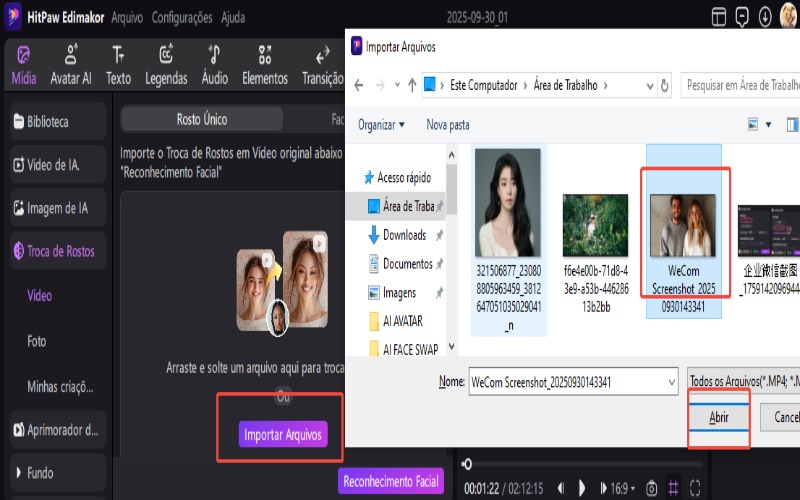Click the download icon in top bar
The image size is (800, 500).
[x=765, y=17]
